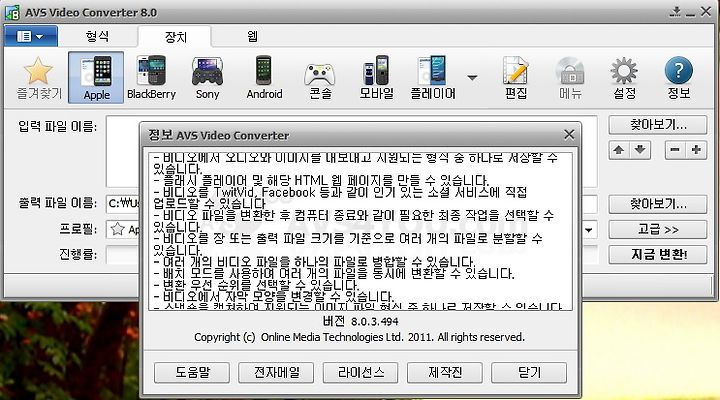The image size is (720, 400).
Task: Select the Apple device category
Action: (96, 78)
